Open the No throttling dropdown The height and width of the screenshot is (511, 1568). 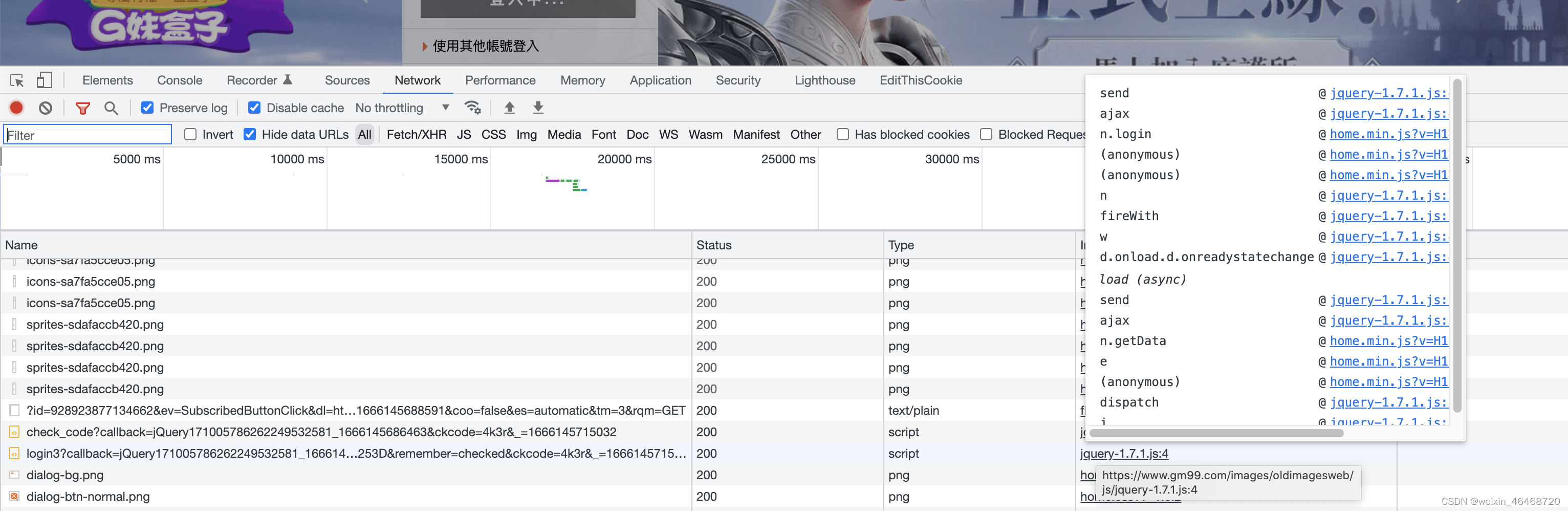(402, 108)
